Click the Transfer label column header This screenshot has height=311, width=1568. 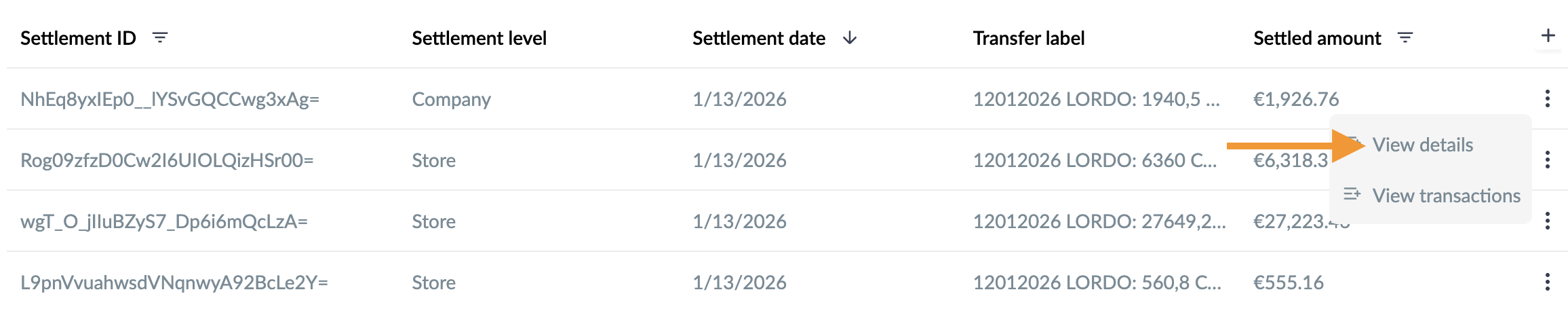click(1029, 38)
